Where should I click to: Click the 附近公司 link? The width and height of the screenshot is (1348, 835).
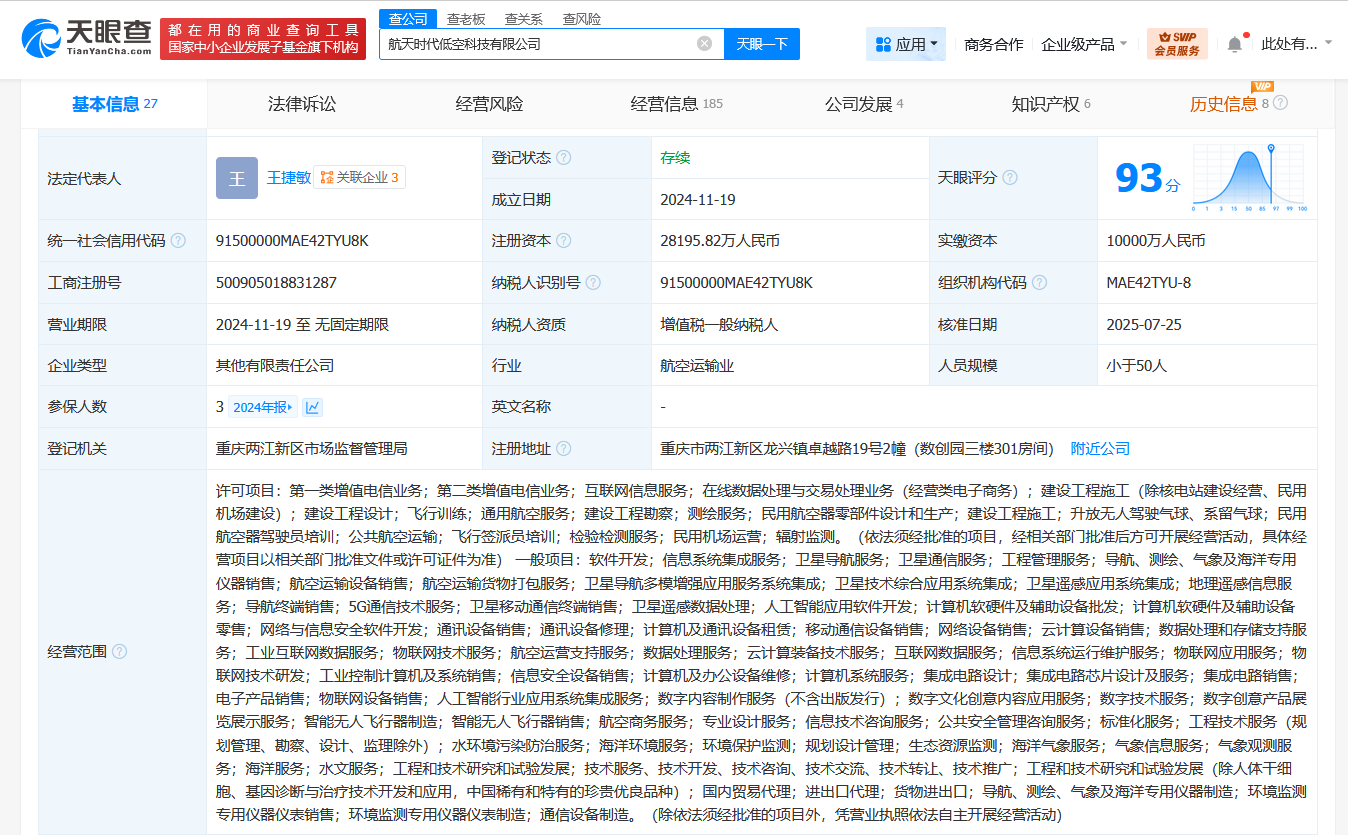coord(1100,449)
